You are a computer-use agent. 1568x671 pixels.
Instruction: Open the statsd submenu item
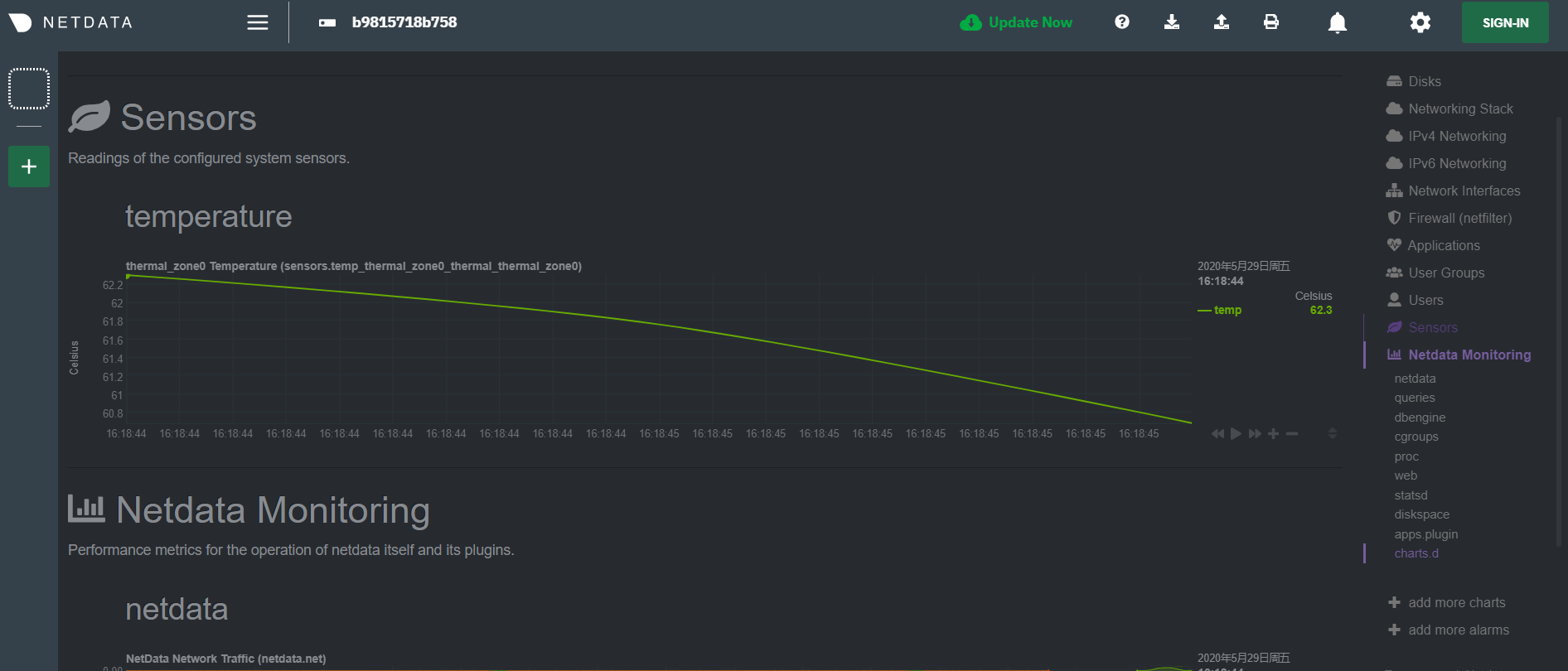[x=1411, y=495]
